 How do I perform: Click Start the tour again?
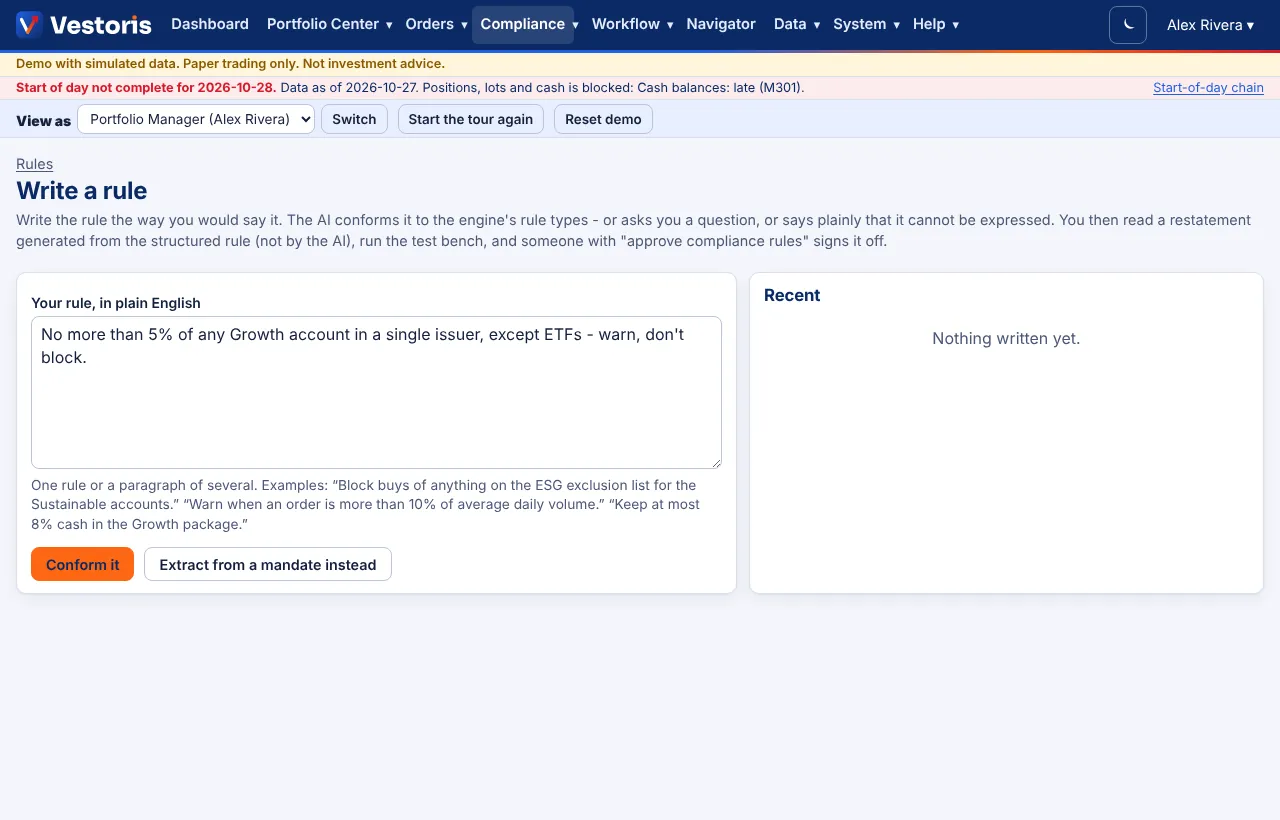point(471,119)
